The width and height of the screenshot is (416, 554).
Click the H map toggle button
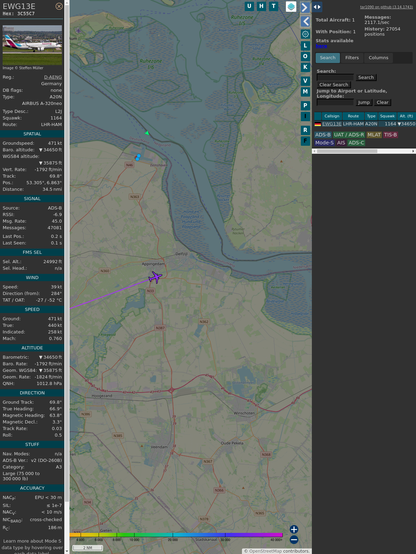[261, 6]
